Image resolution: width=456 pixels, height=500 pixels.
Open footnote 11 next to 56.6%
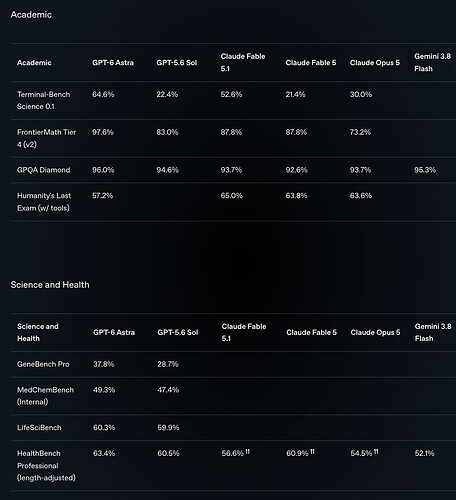[x=247, y=451]
